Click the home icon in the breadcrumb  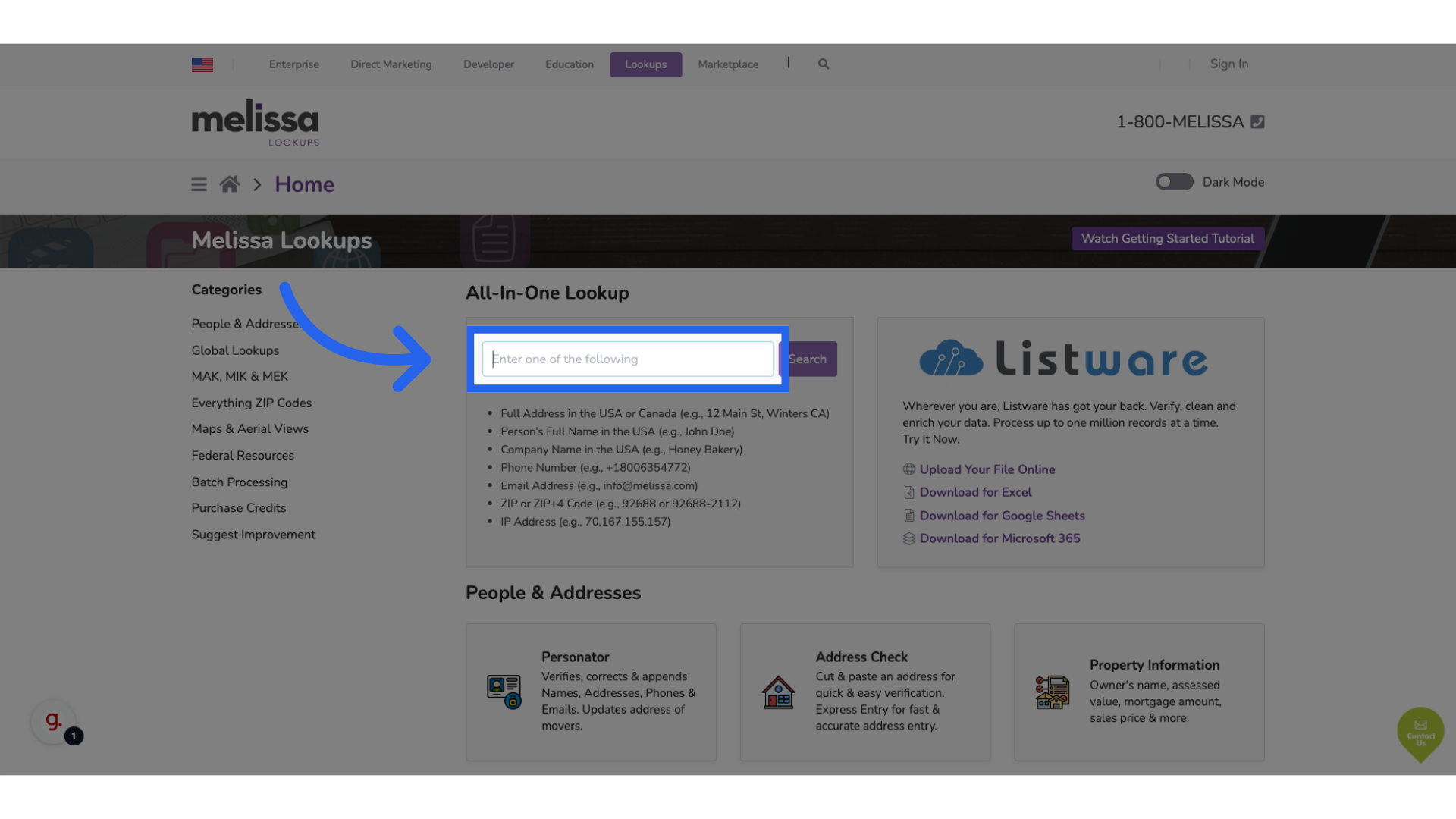(x=230, y=184)
